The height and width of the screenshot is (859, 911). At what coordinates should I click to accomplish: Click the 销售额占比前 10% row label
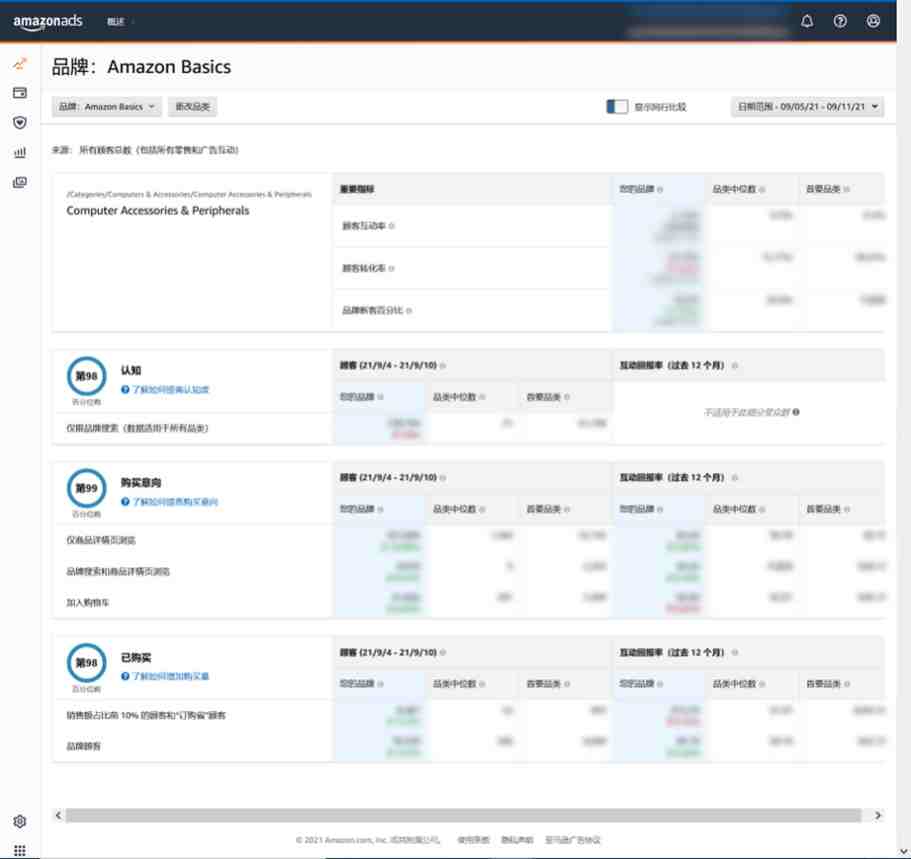[x=146, y=715]
